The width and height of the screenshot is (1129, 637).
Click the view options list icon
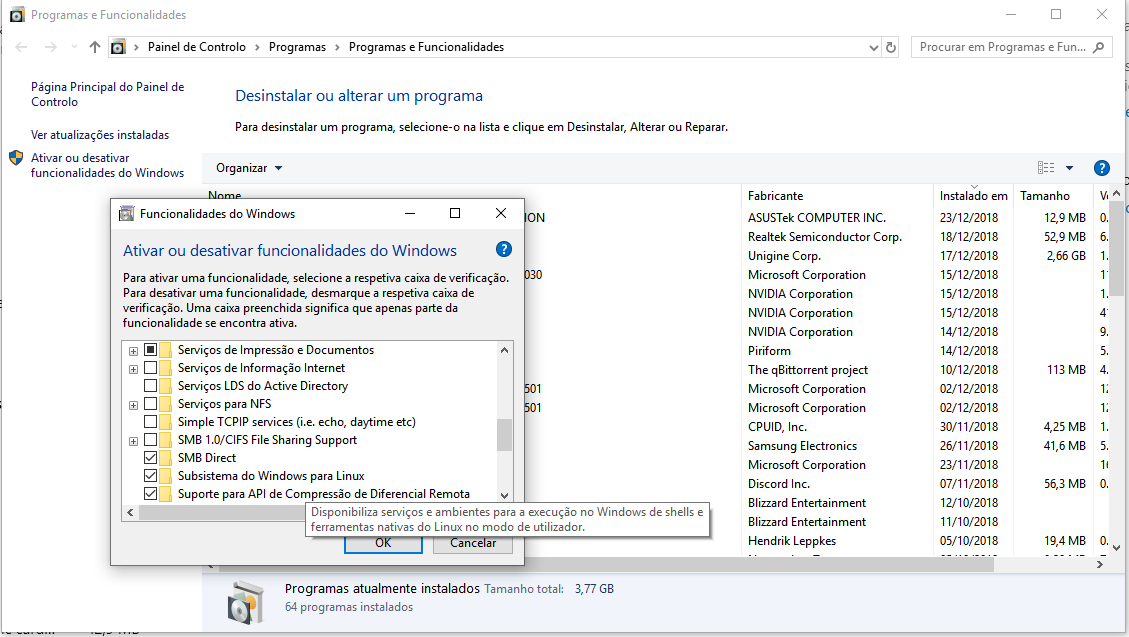[x=1046, y=168]
